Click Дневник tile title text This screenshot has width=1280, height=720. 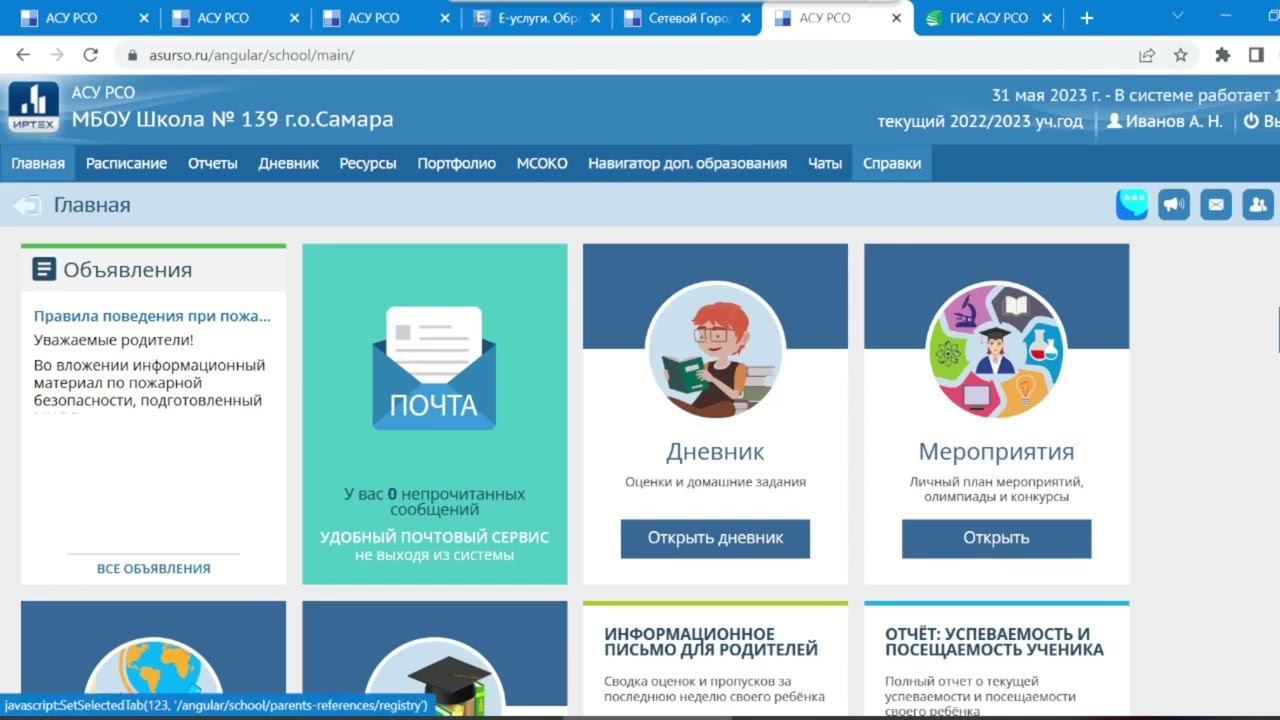coord(715,451)
